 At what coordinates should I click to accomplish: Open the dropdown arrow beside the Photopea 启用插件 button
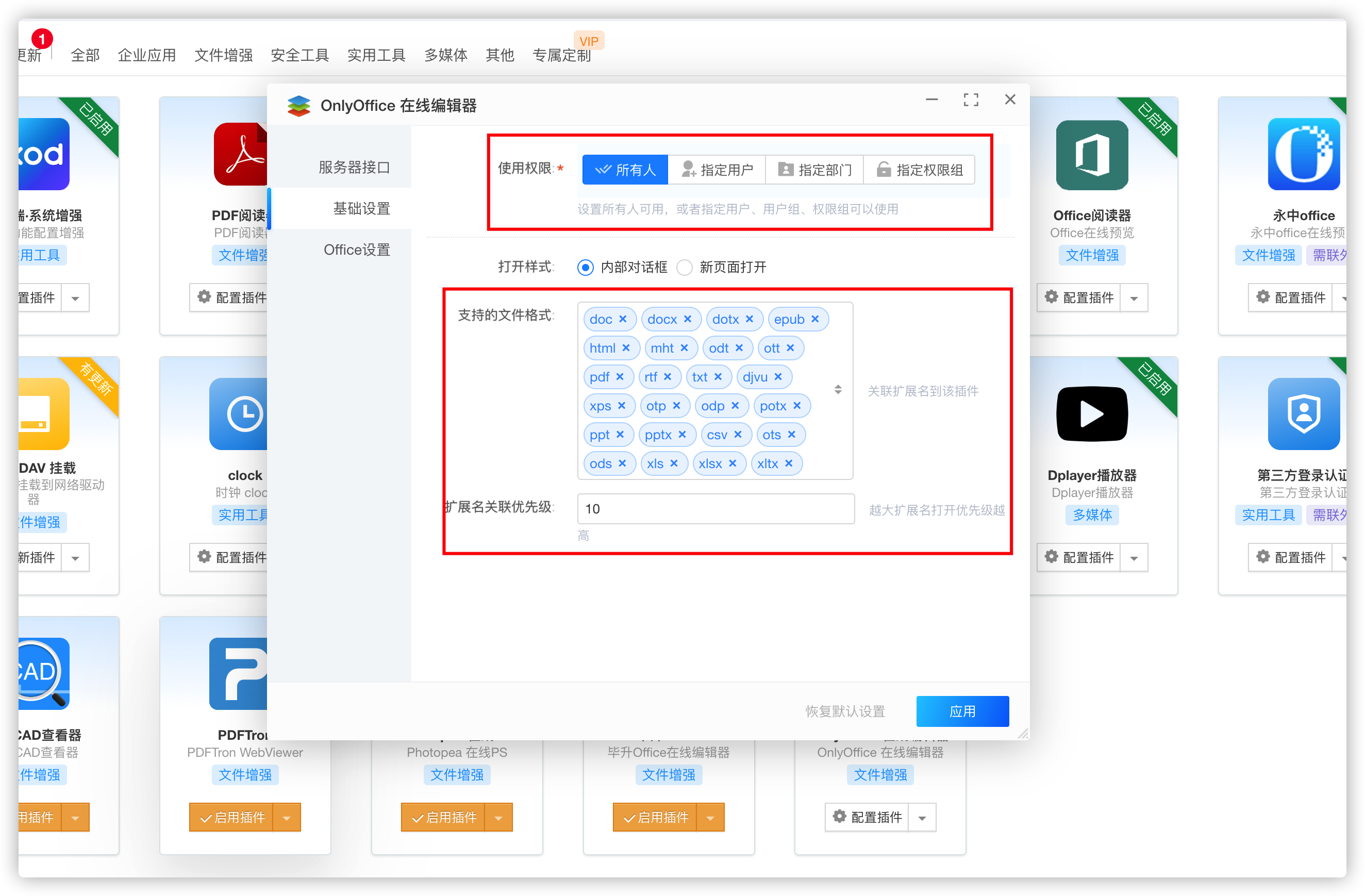[x=498, y=818]
